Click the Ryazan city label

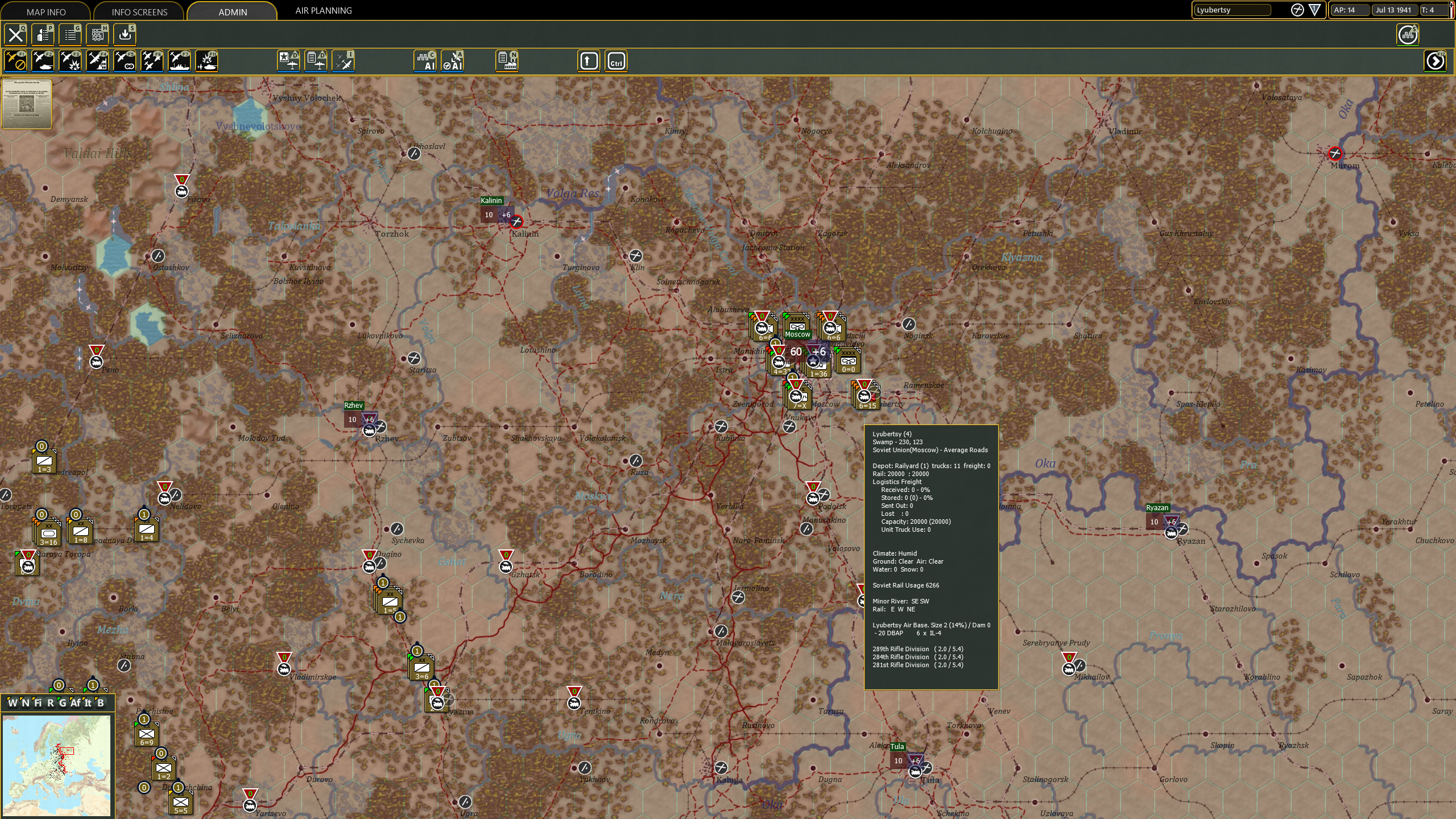point(1157,507)
